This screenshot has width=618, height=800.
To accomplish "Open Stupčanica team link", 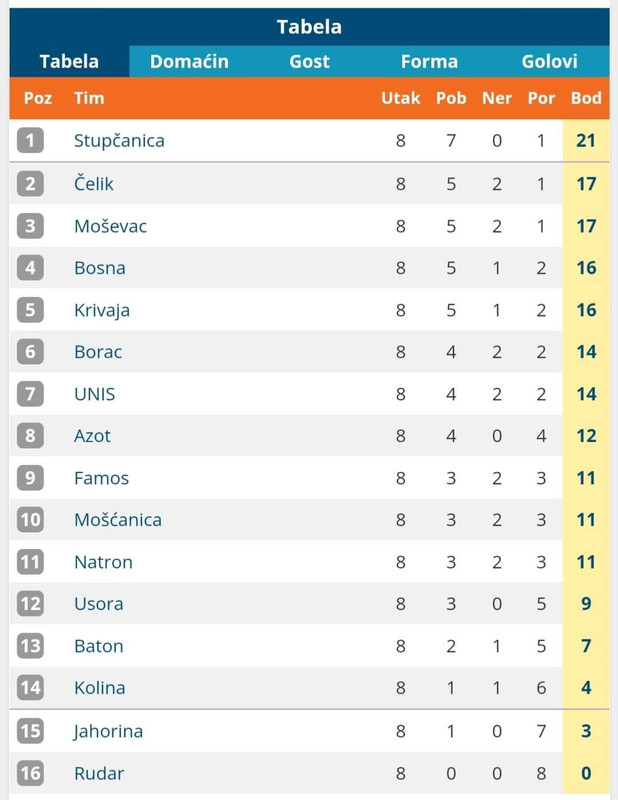I will (x=119, y=141).
